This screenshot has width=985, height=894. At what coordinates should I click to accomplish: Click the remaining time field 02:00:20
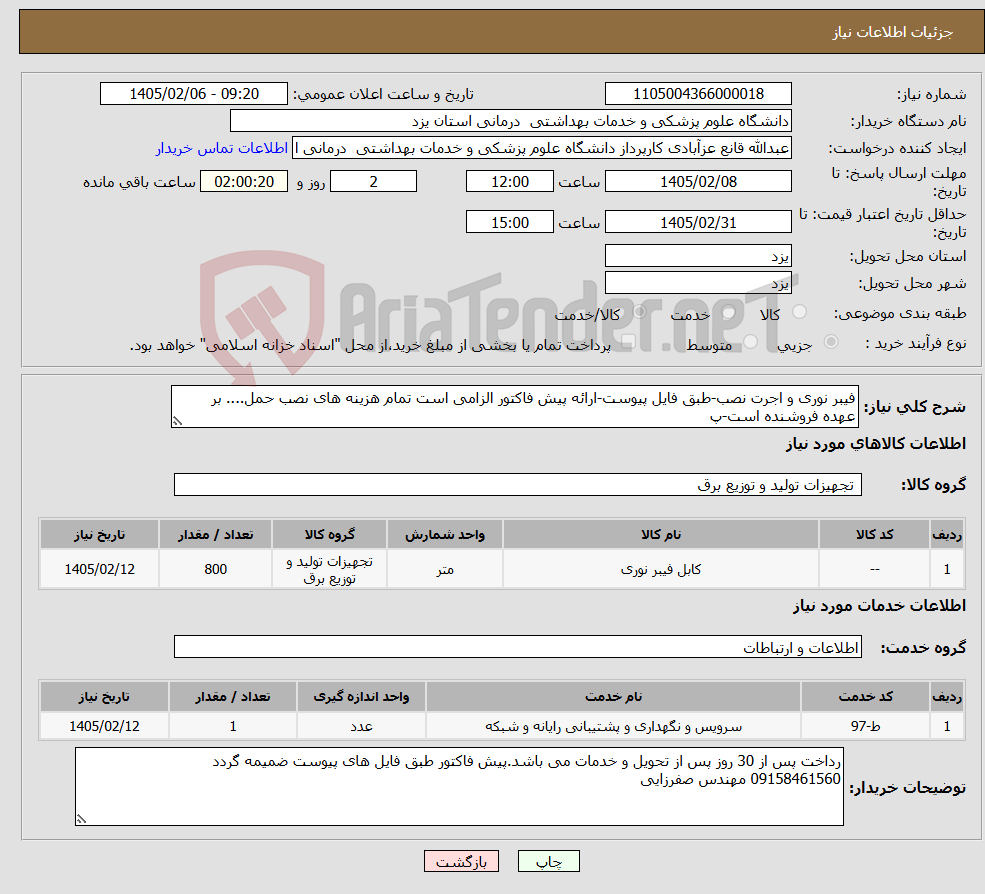[x=244, y=182]
